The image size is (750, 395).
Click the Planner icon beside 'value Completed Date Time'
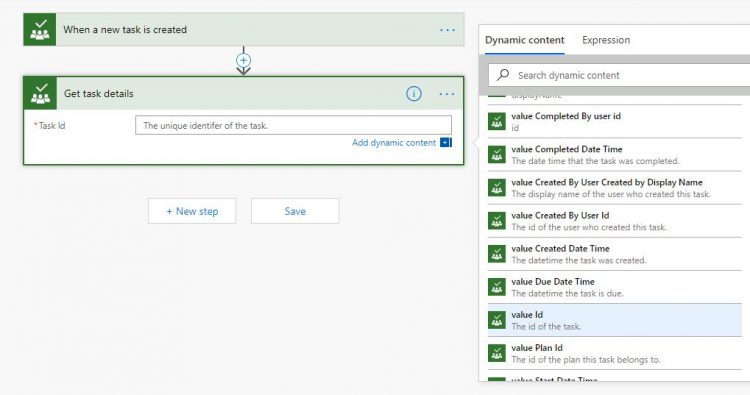(497, 154)
